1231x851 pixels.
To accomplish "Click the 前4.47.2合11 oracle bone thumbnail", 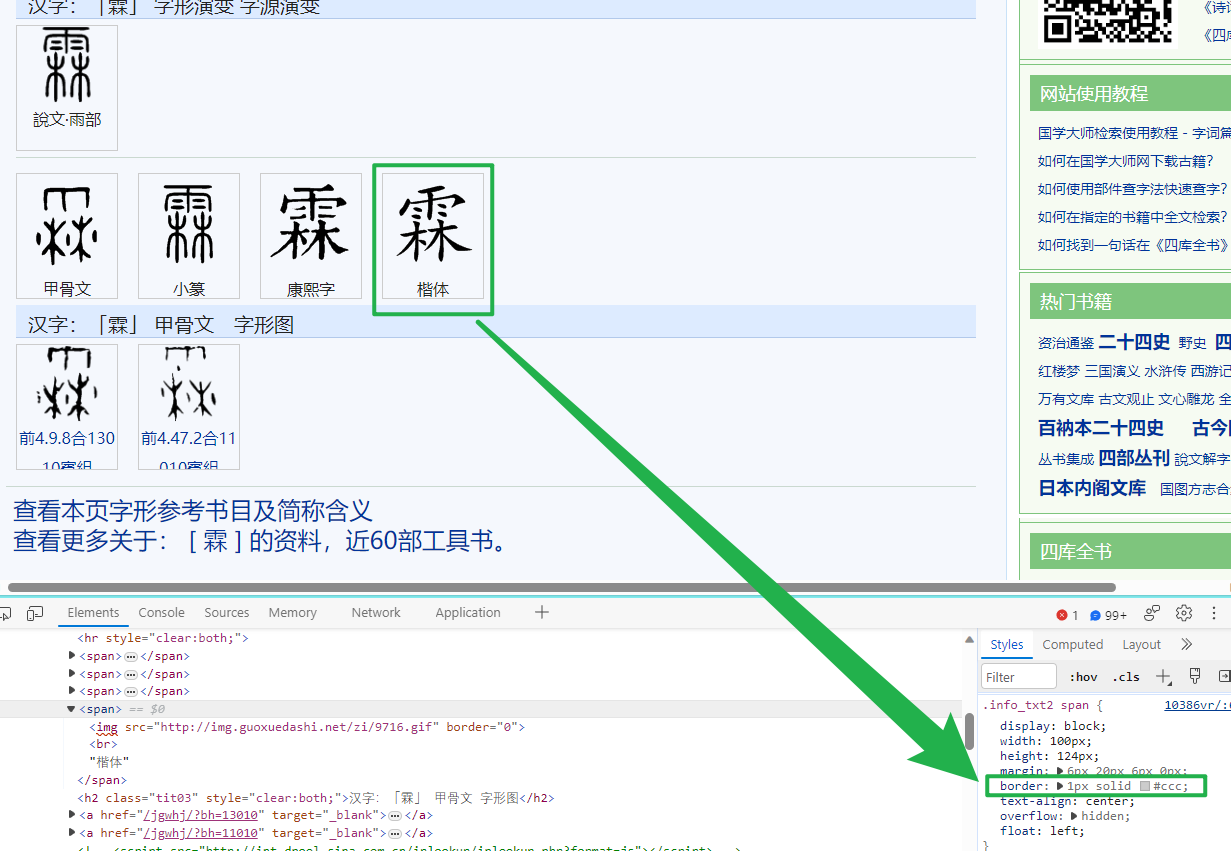I will (x=189, y=407).
